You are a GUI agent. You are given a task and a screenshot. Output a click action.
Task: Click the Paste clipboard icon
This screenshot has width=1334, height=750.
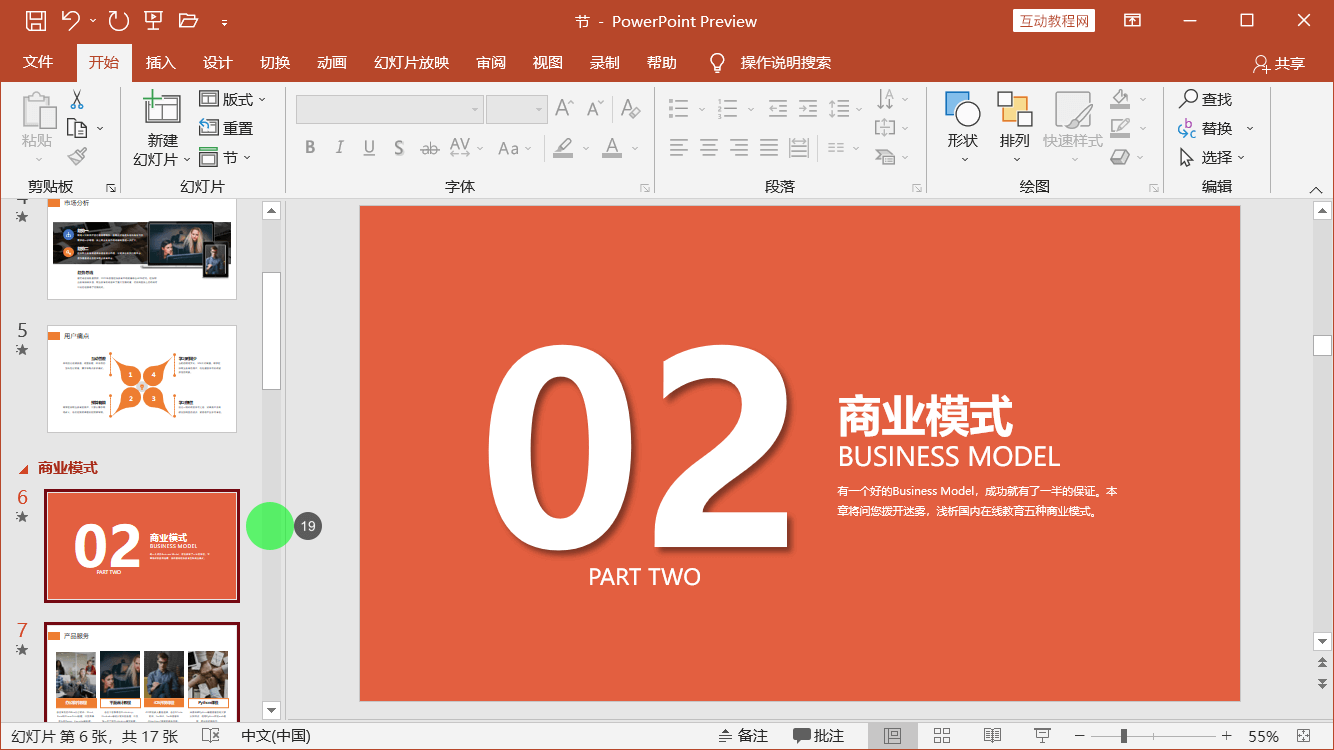[38, 111]
